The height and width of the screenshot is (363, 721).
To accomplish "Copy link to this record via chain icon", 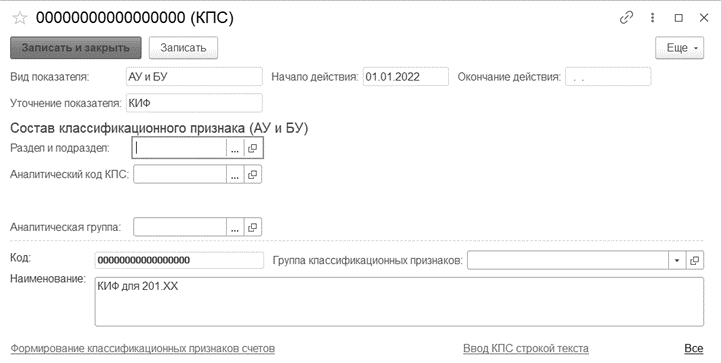I will point(626,18).
